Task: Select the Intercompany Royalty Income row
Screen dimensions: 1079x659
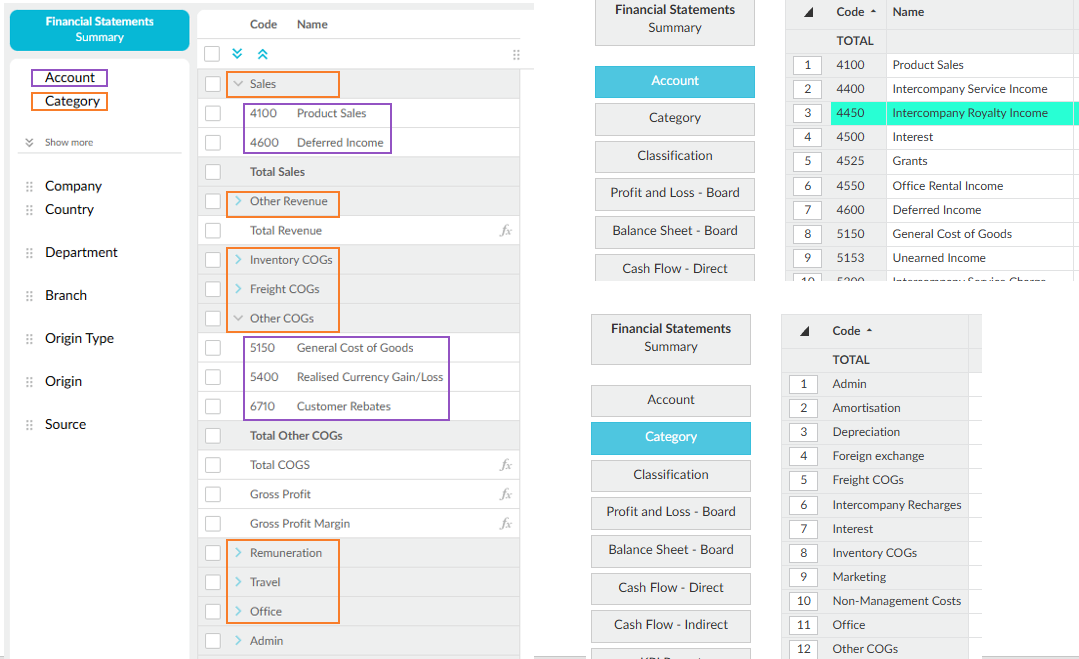Action: [969, 113]
